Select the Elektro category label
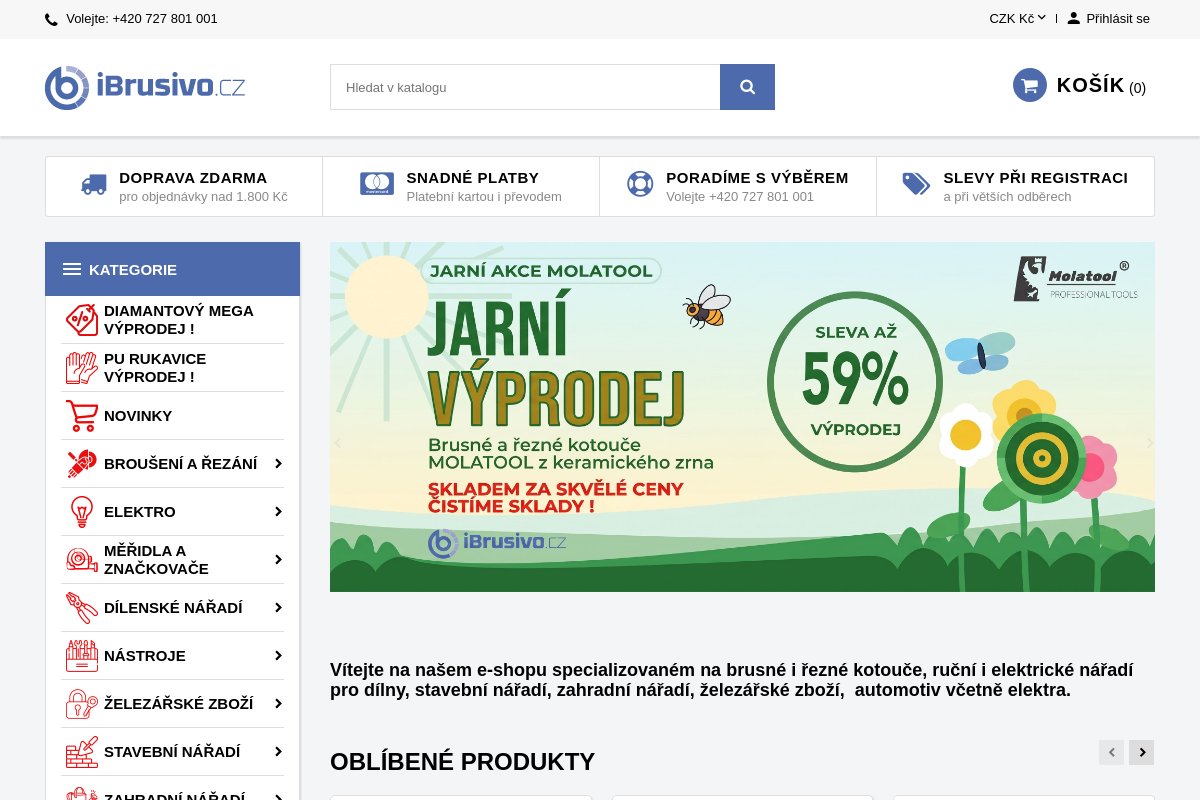This screenshot has height=800, width=1200. [140, 512]
